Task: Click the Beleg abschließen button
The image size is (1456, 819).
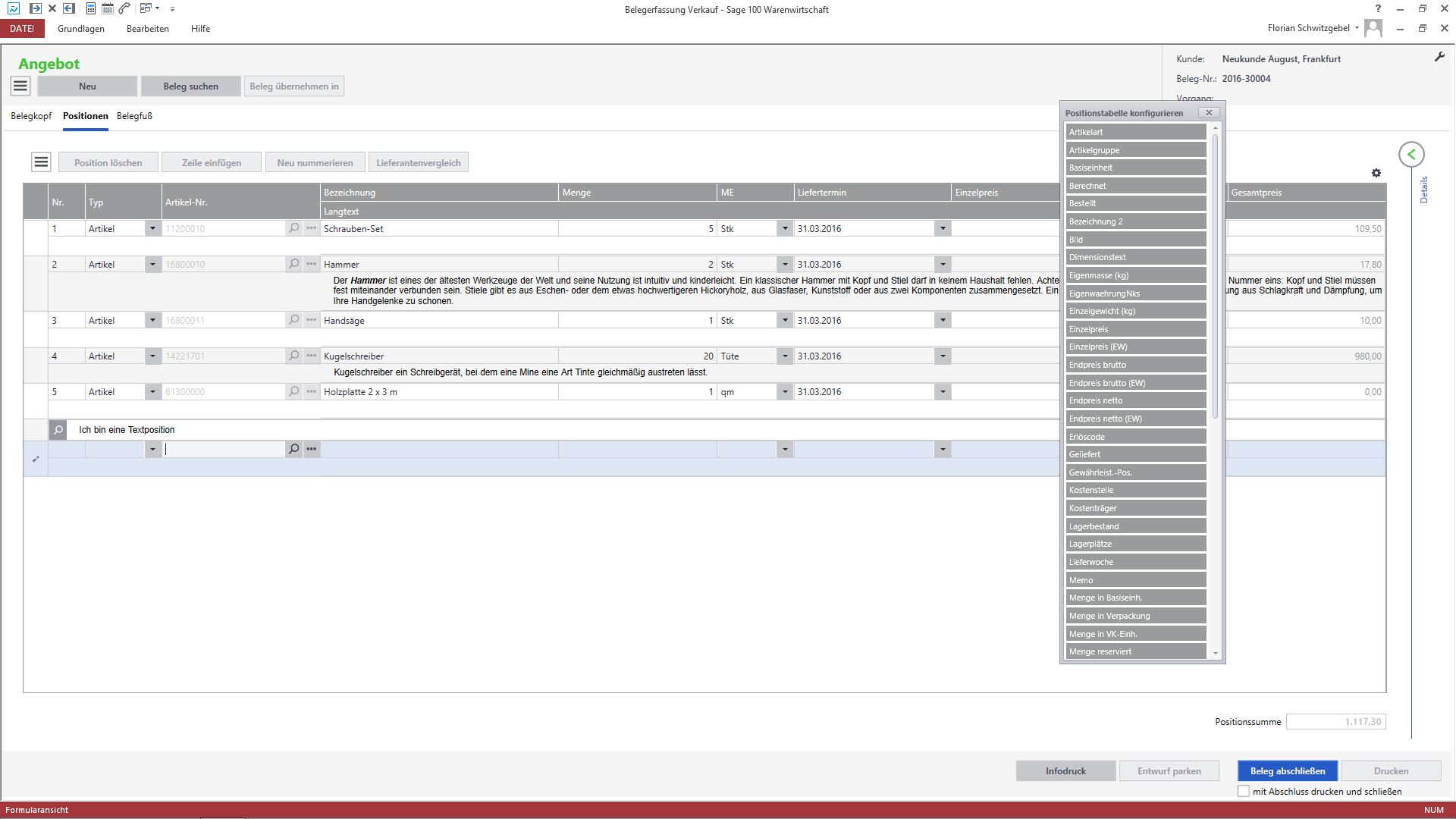Action: 1287,770
